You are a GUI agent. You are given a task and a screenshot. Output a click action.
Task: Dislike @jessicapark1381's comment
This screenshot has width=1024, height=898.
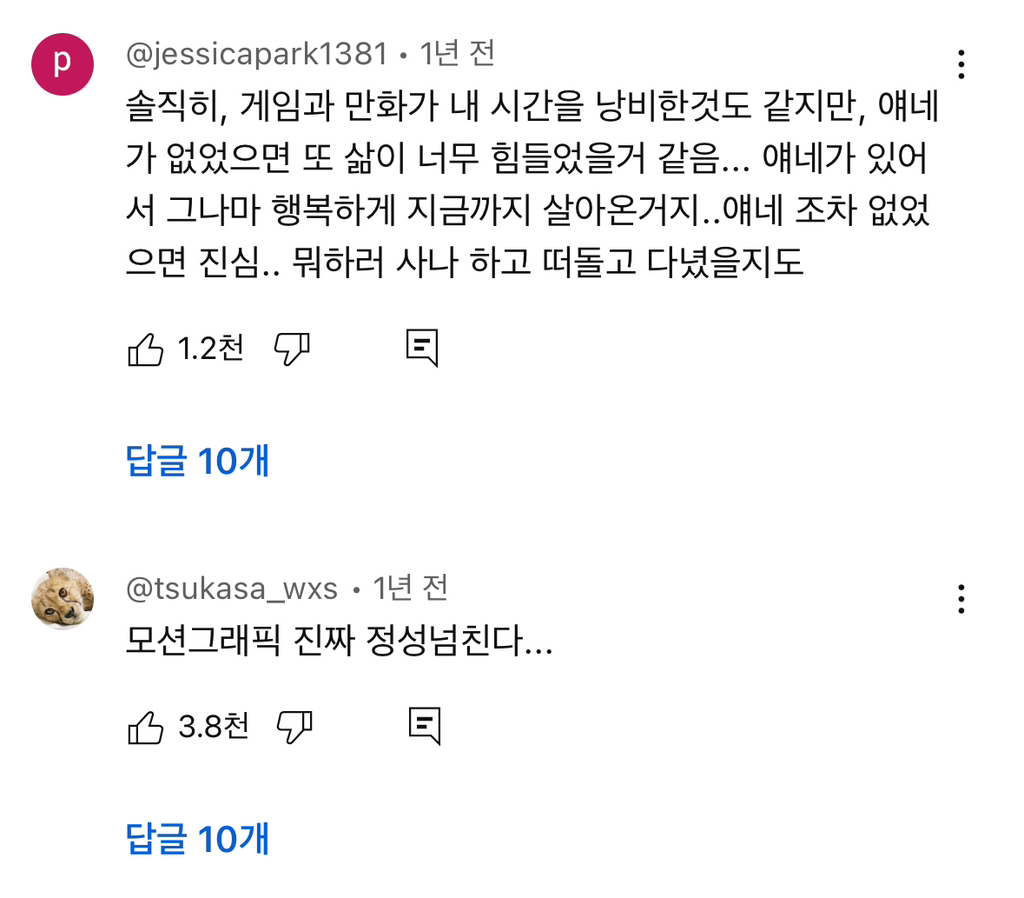point(291,347)
